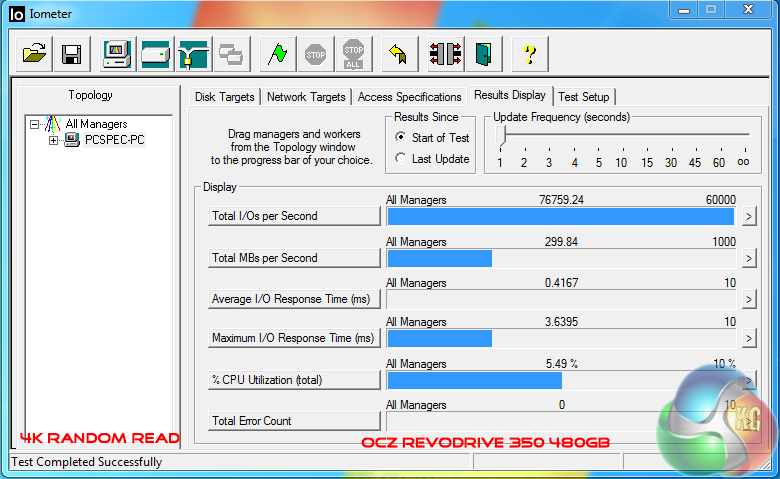Viewport: 780px width, 479px height.
Task: Open details arrow for Maximum I/O Response Time
Action: coord(749,338)
